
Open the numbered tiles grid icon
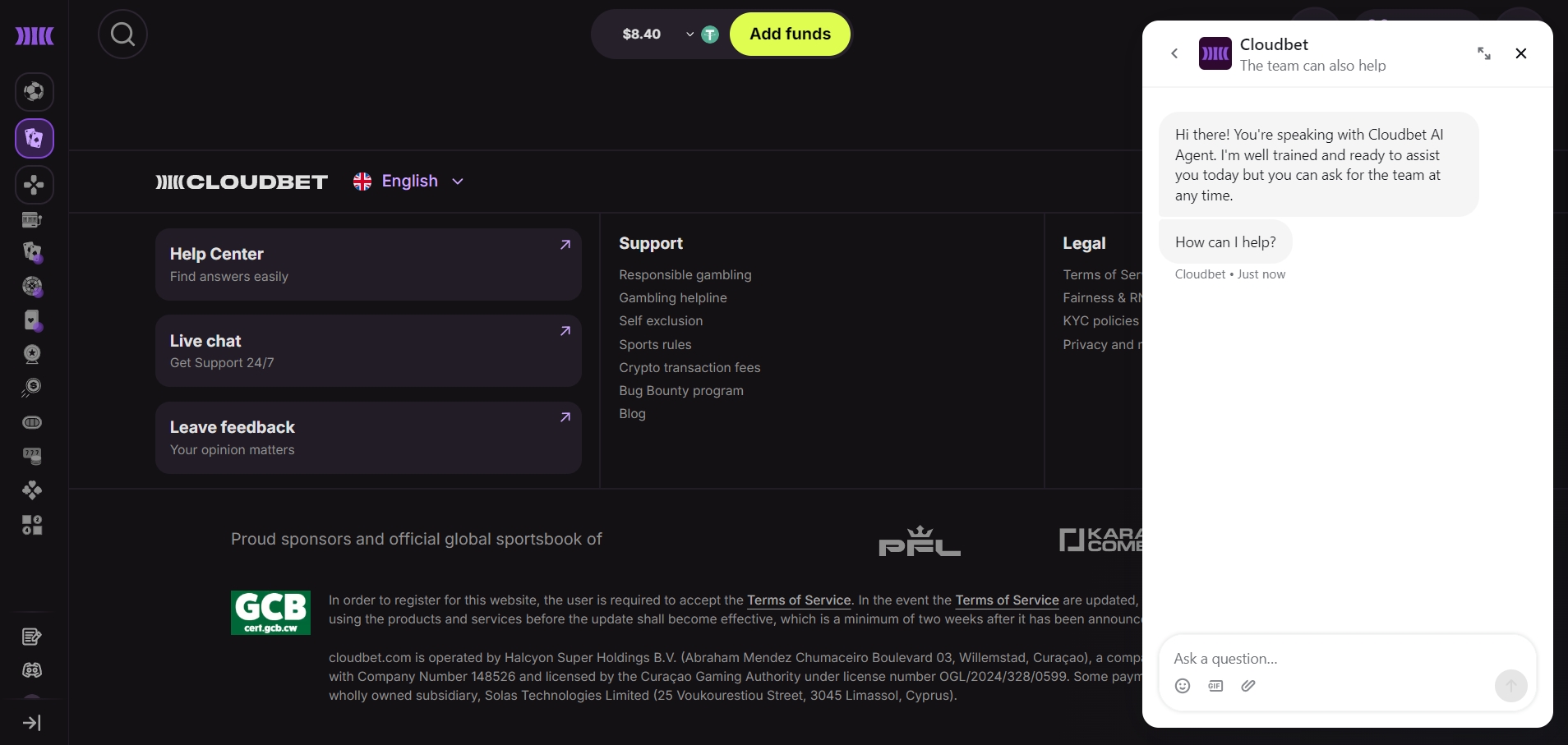32,525
